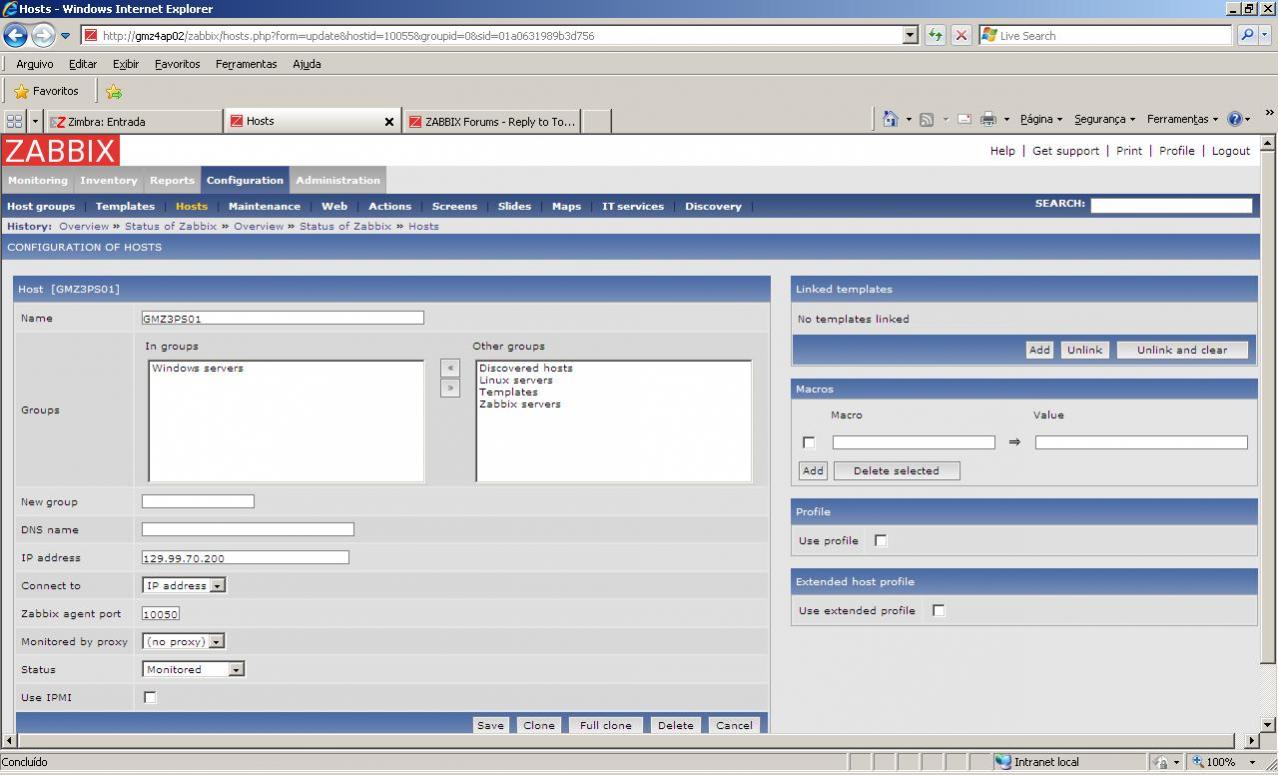This screenshot has width=1278, height=775.
Task: Open the tab list dropdown arrow
Action: (x=36, y=121)
